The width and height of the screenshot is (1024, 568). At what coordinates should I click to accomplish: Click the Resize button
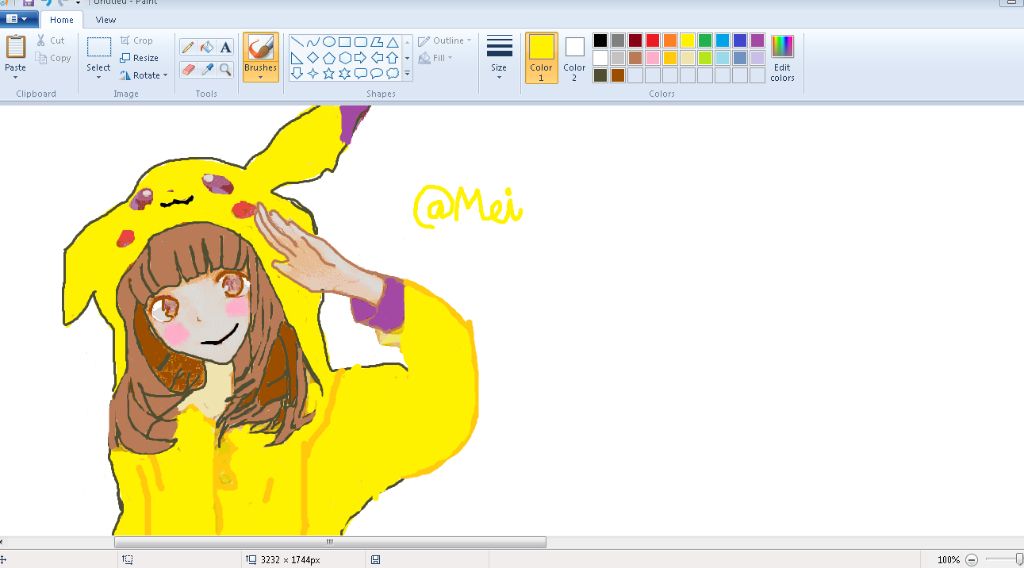[139, 58]
